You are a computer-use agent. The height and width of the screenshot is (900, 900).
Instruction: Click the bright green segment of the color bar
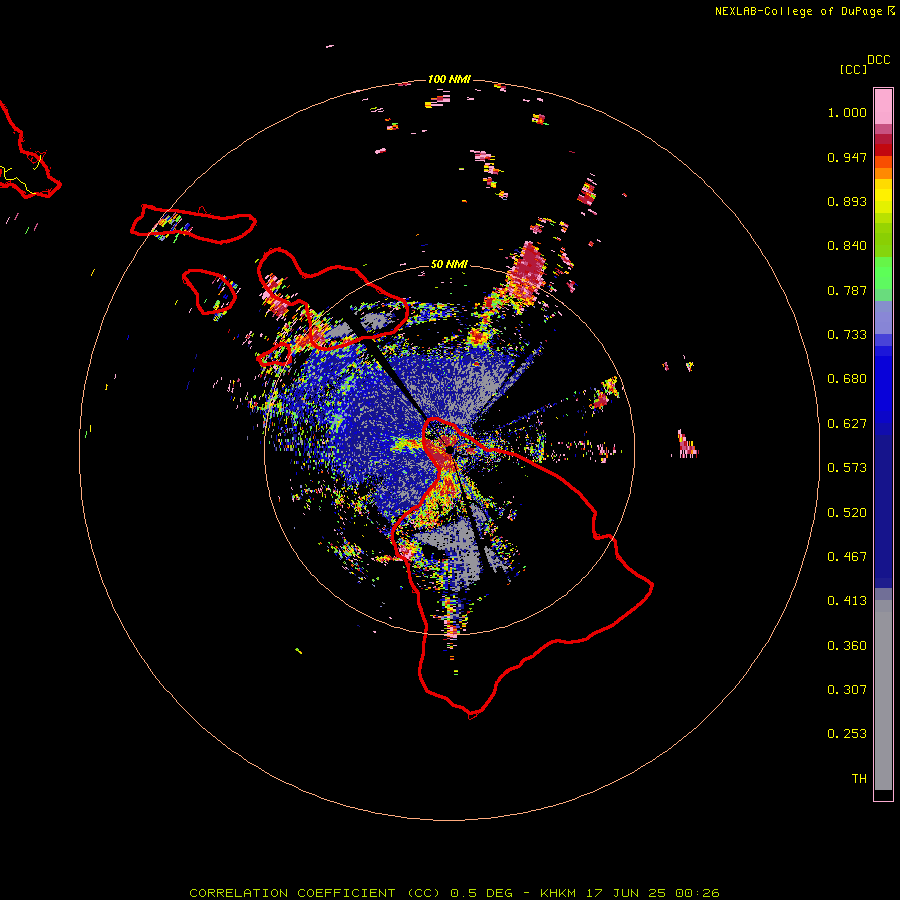[883, 273]
